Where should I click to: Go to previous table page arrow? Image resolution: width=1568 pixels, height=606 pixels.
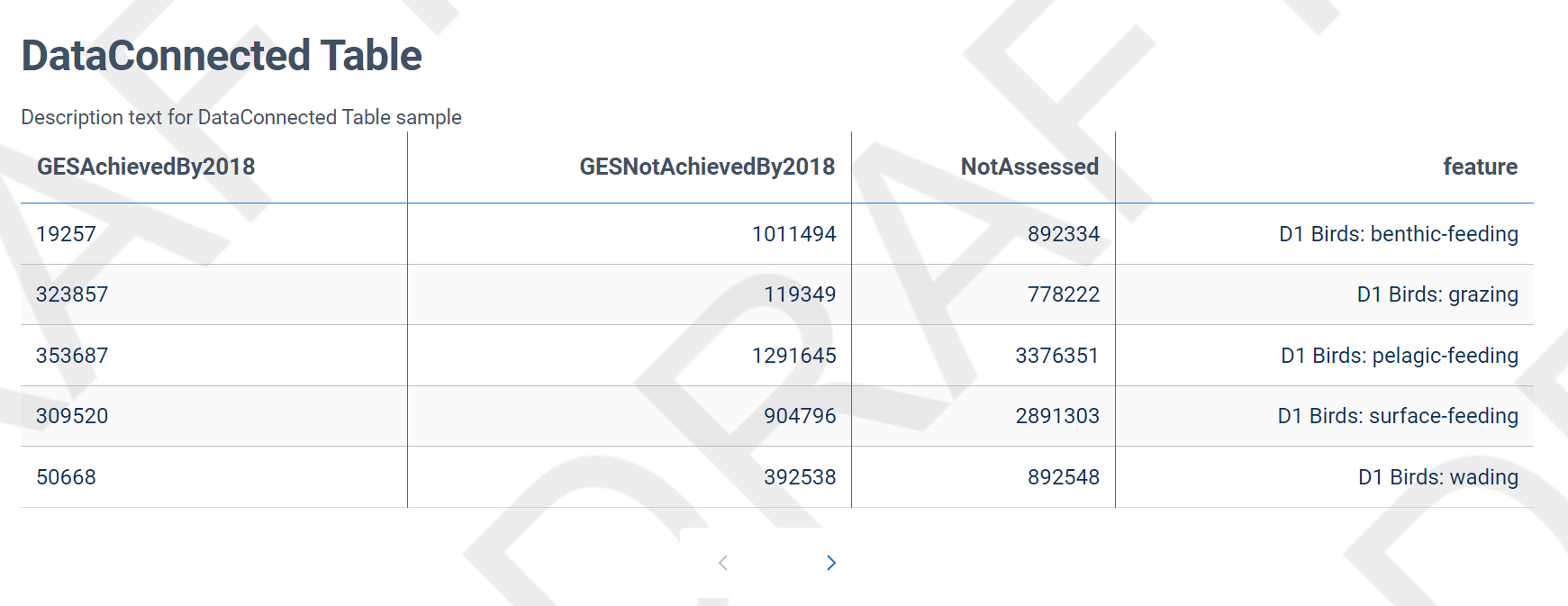(x=723, y=563)
